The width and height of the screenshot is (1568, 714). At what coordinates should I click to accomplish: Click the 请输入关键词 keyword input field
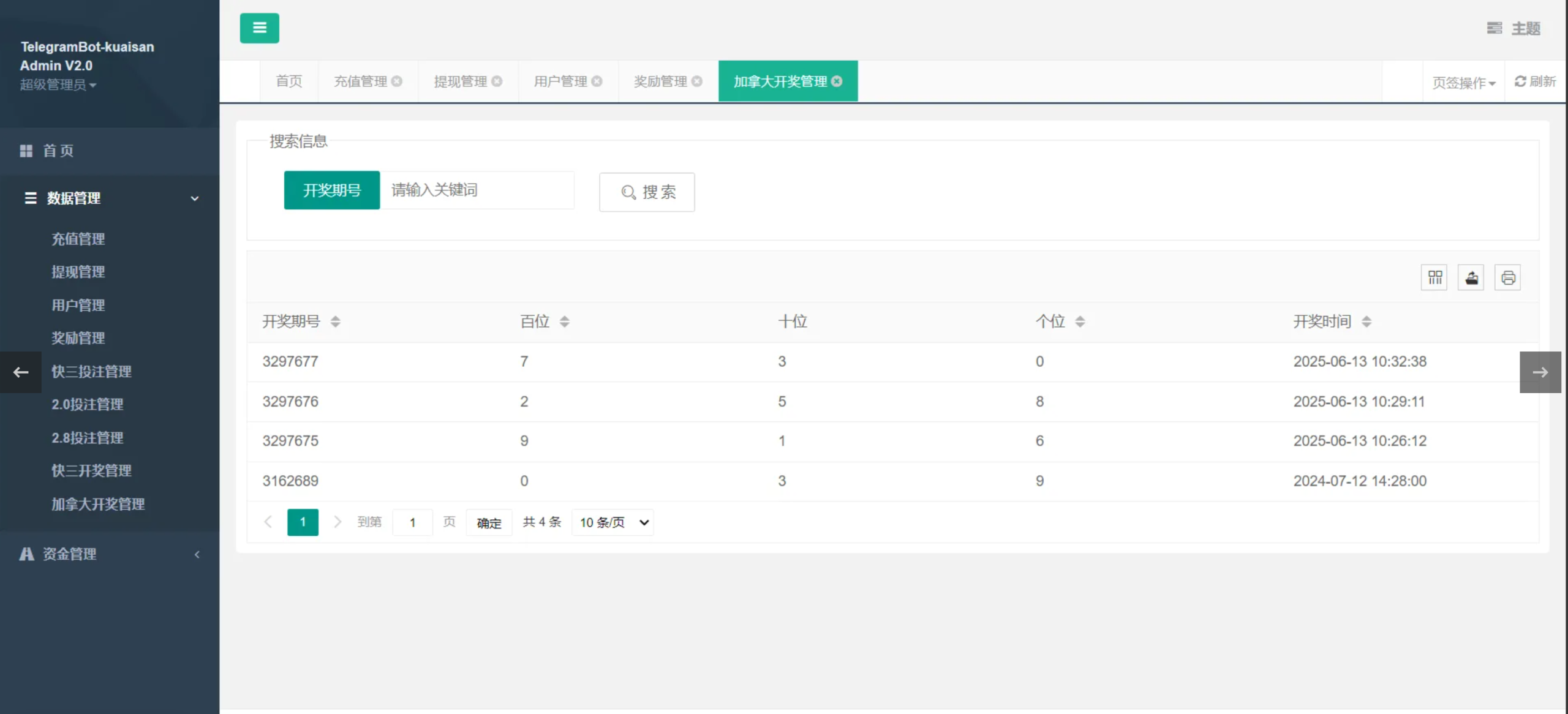click(x=477, y=190)
